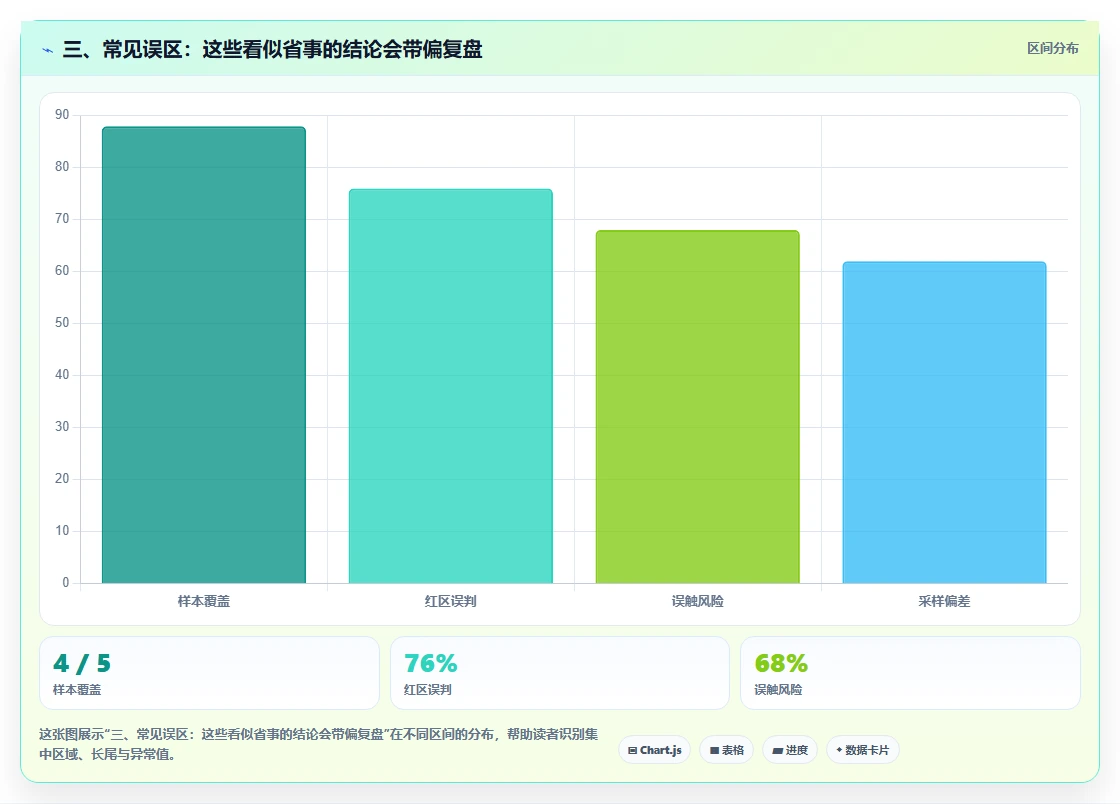Click the 误触风险 x-axis label below the chart

[x=698, y=601]
